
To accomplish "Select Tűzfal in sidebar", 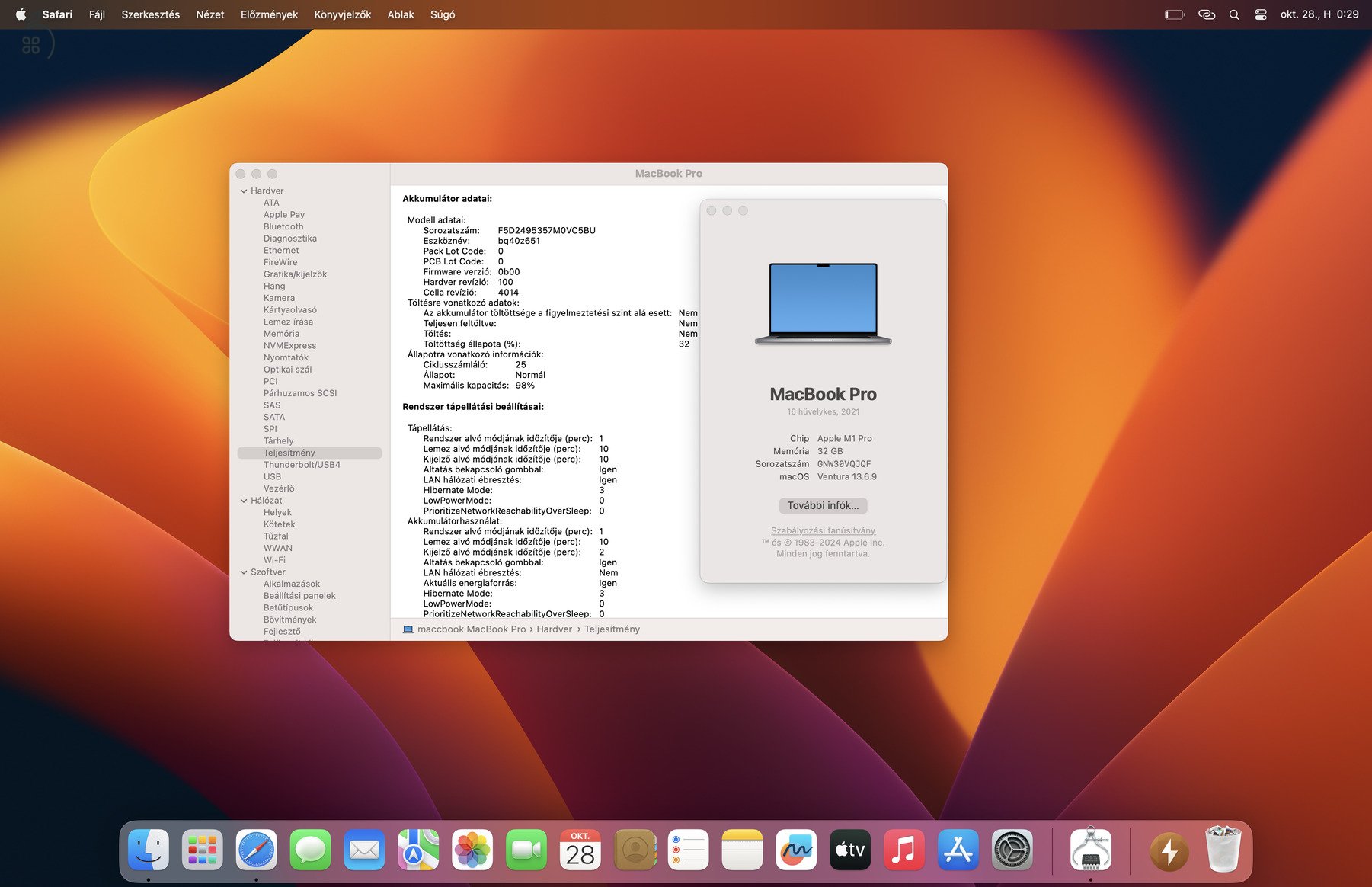I will (x=276, y=536).
